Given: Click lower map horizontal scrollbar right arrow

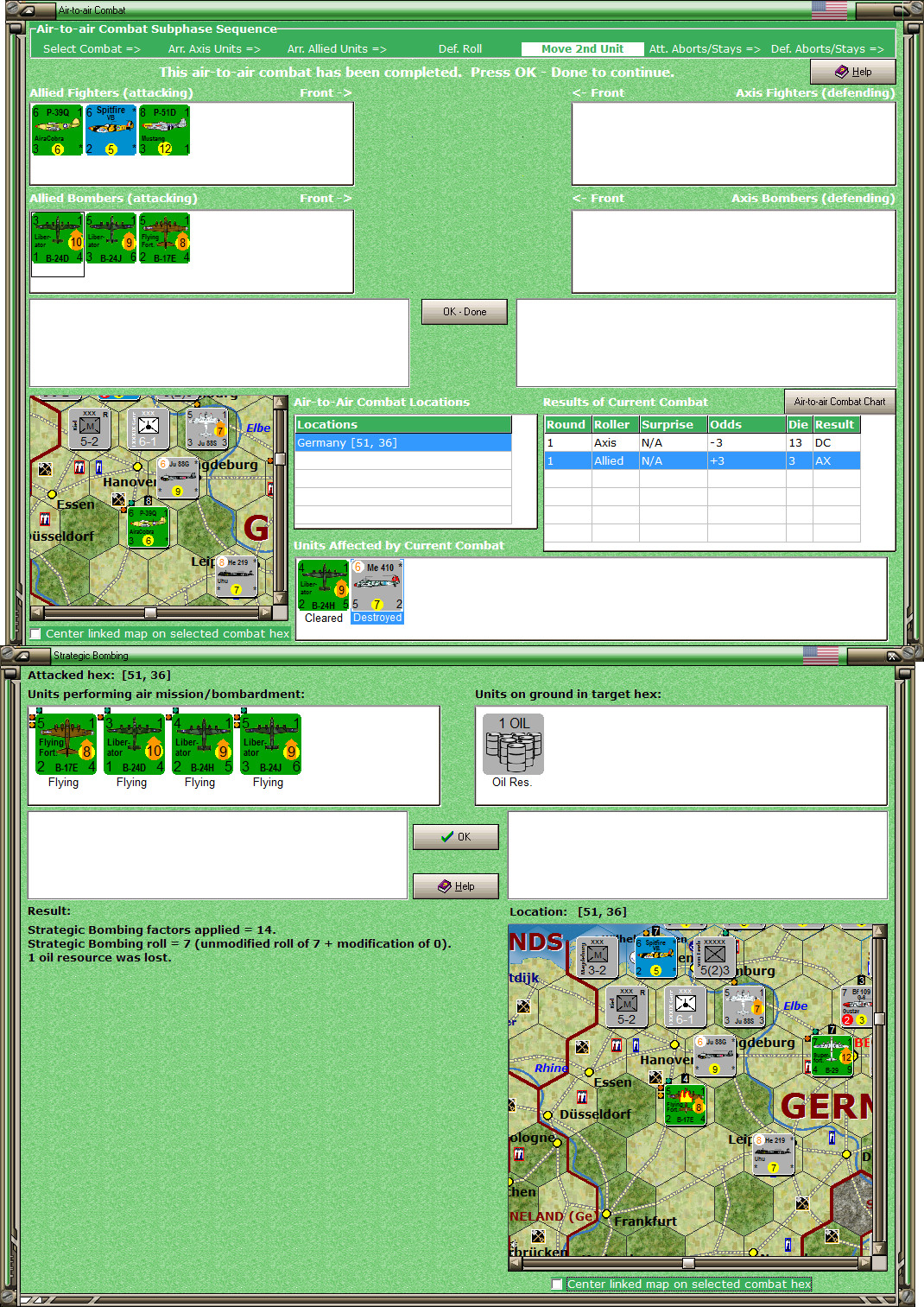Looking at the screenshot, I should pos(864,1263).
